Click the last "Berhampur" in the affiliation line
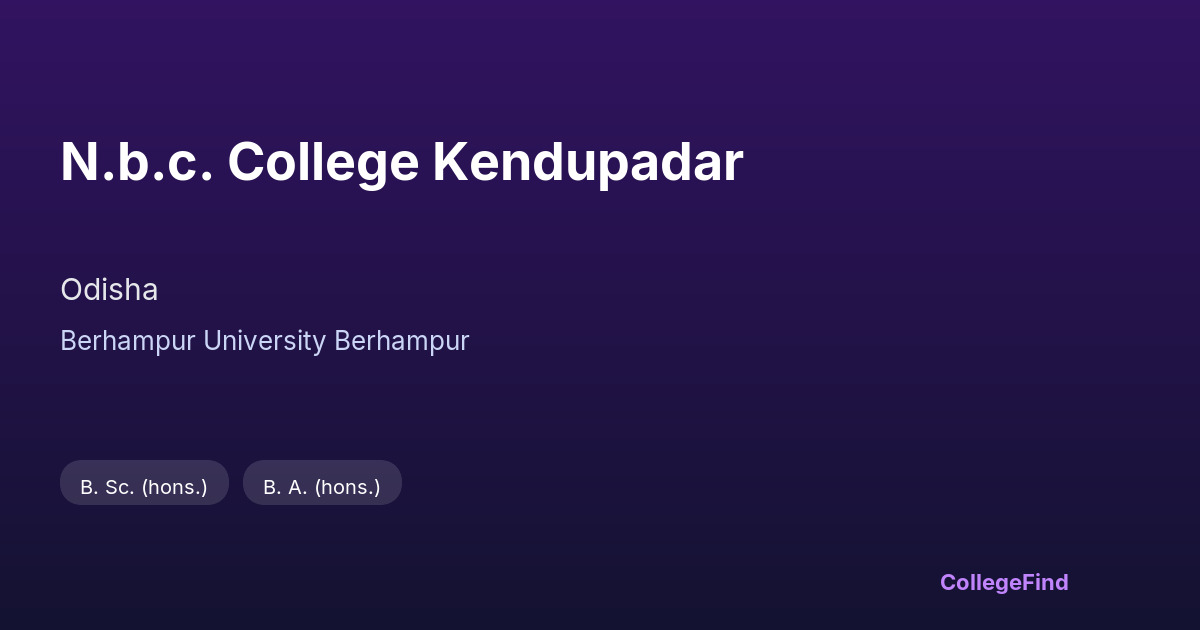The width and height of the screenshot is (1200, 630). [x=402, y=341]
